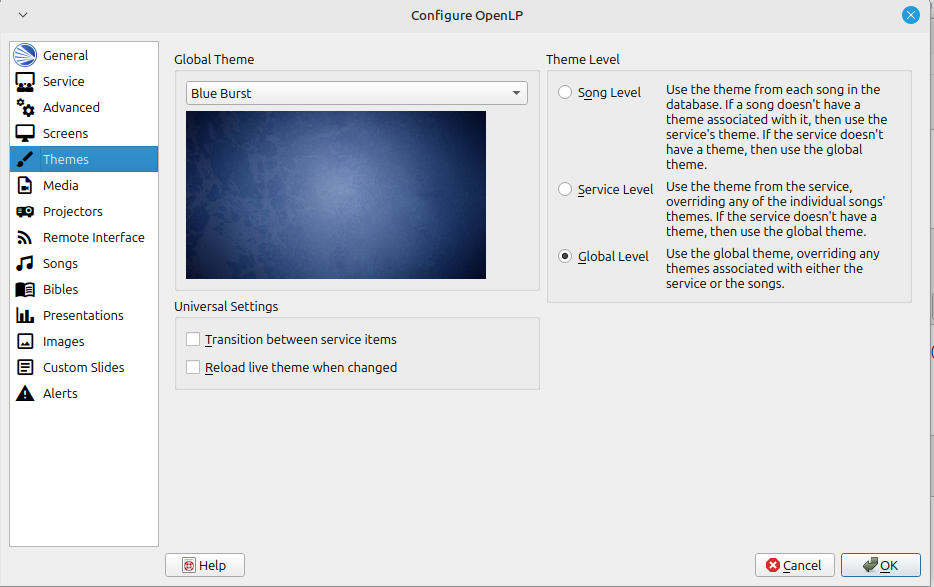Viewport: 934px width, 587px height.
Task: Select the Projectors icon in sidebar
Action: coord(25,212)
